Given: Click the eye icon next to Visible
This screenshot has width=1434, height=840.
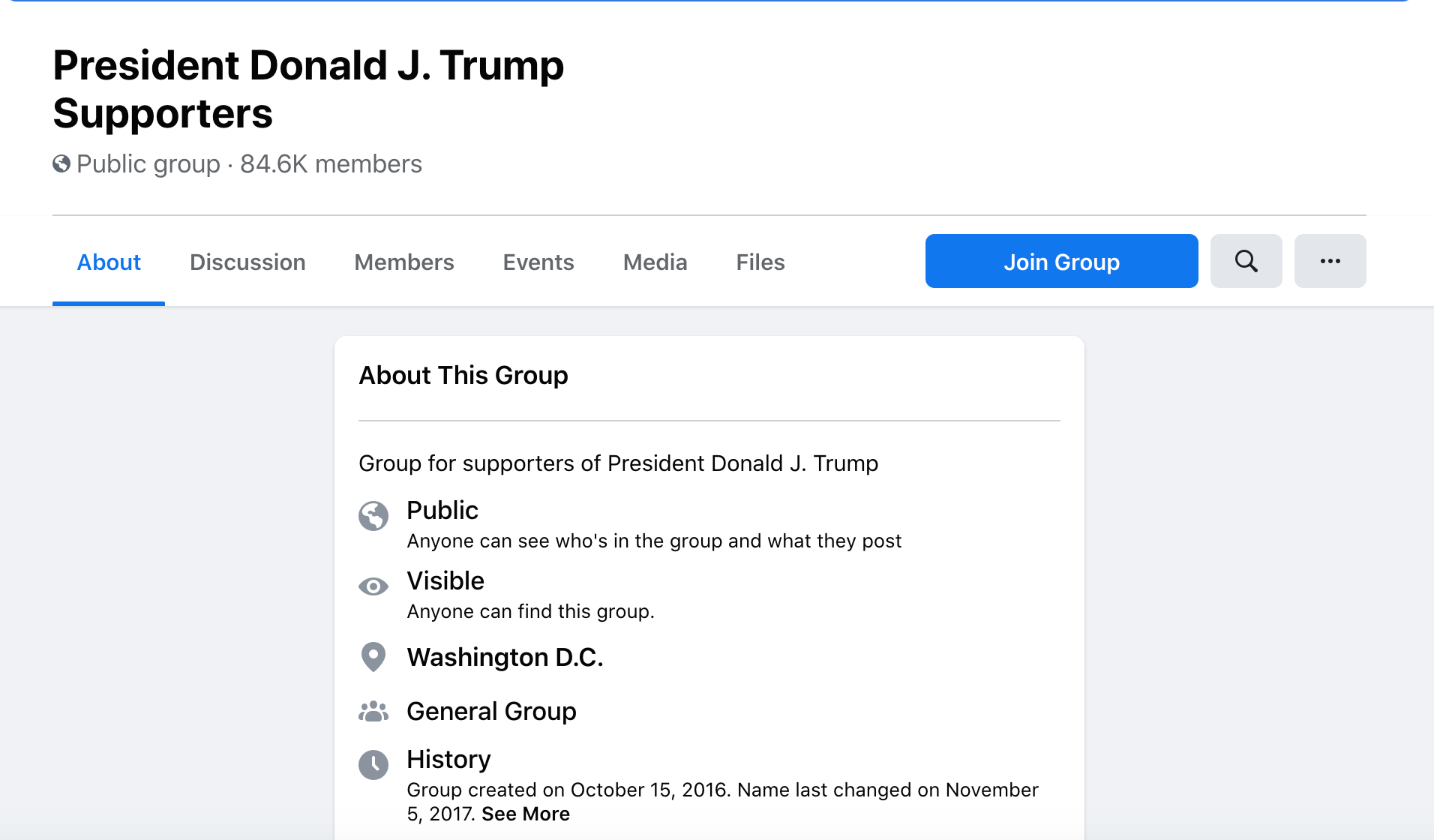Looking at the screenshot, I should [x=373, y=586].
